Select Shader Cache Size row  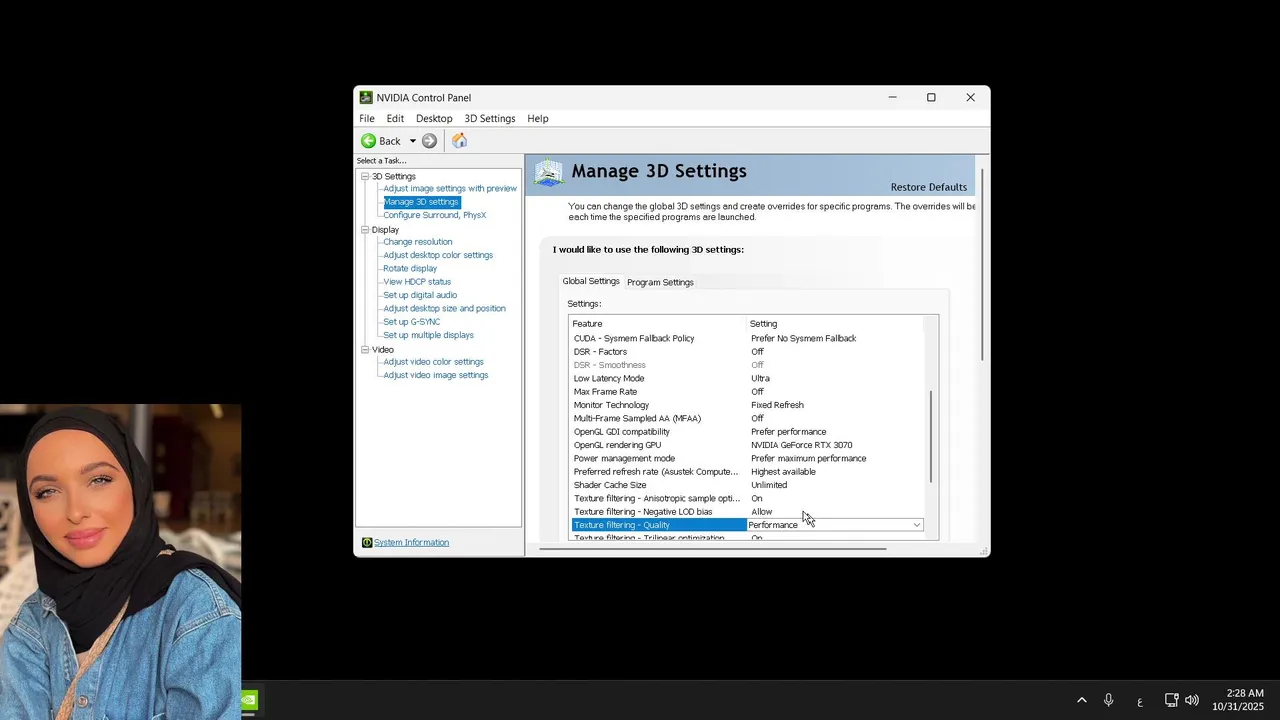(747, 485)
